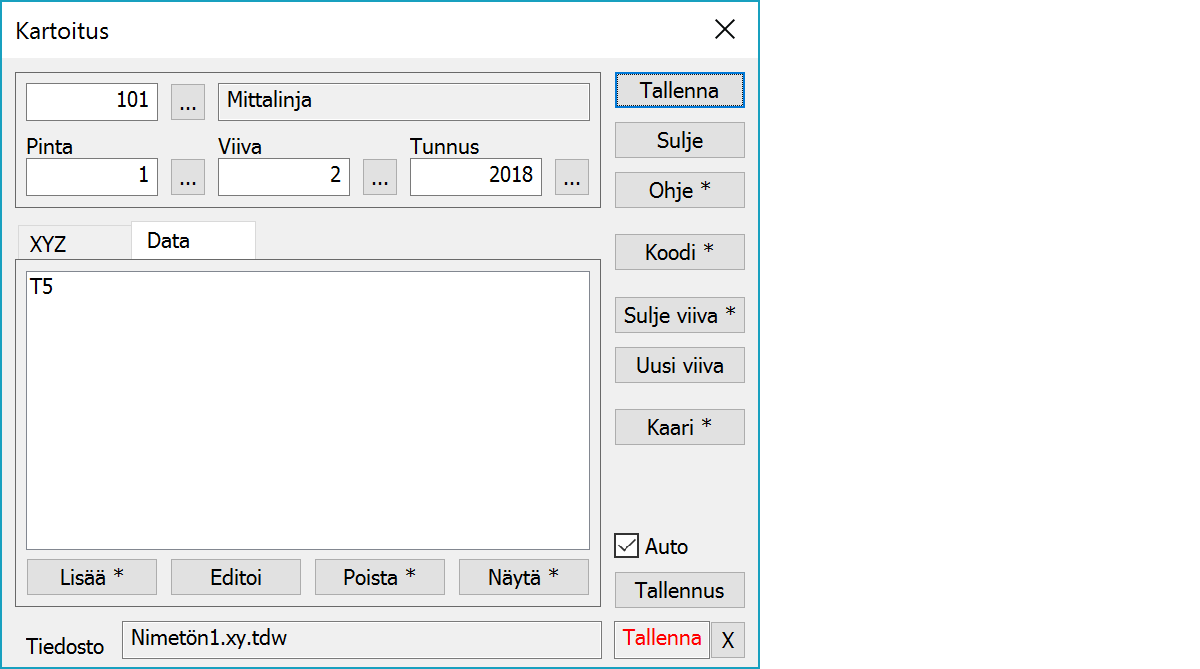Open help with the Ohje button

pyautogui.click(x=680, y=190)
